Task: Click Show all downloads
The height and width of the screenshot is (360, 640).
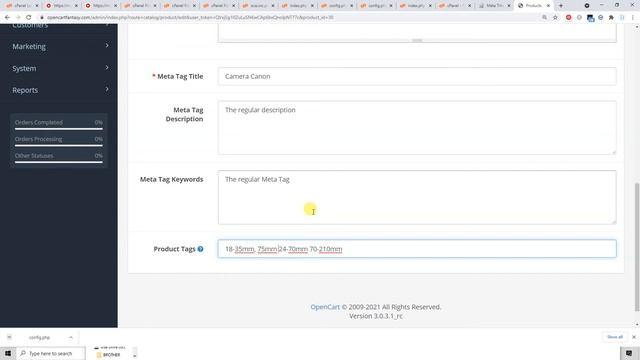Action: [x=615, y=337]
